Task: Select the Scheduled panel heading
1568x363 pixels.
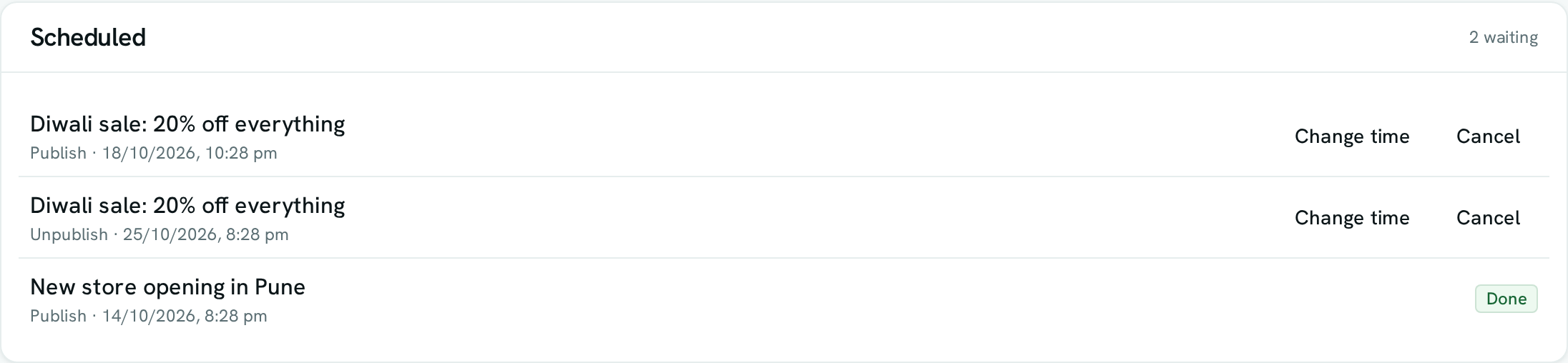Action: 88,37
